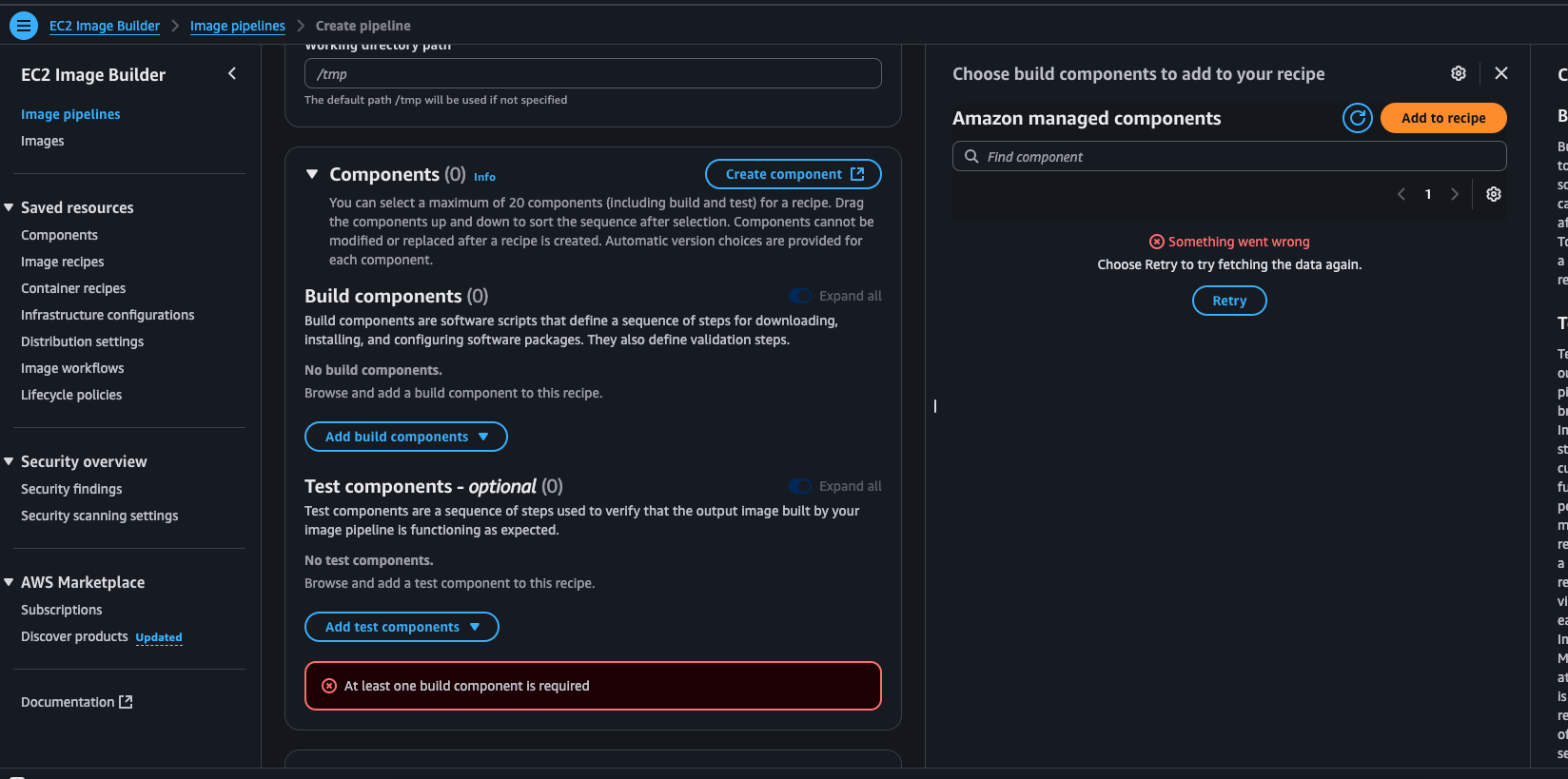Collapse Saved resources navigation group
This screenshot has height=779, width=1568.
[9, 207]
